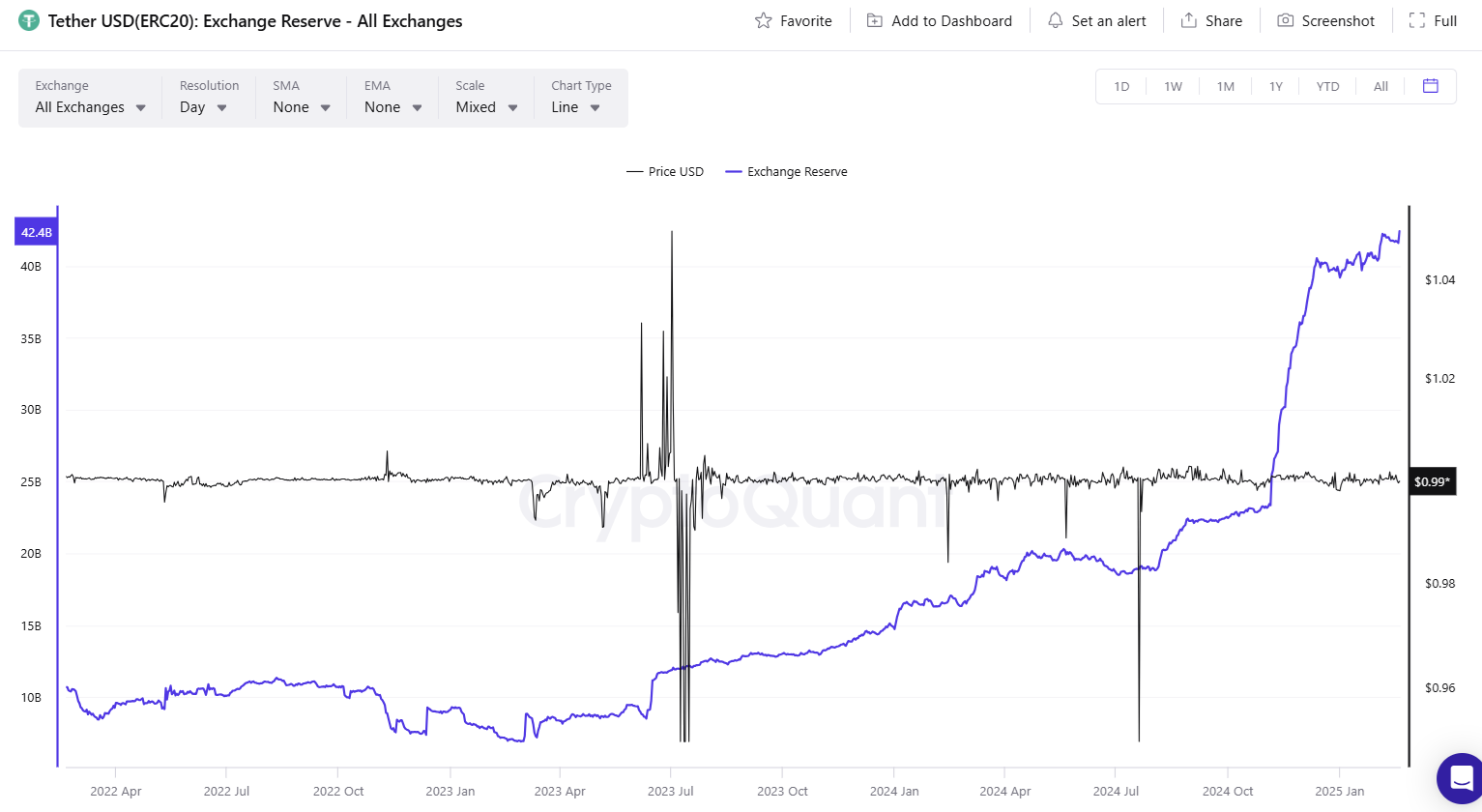The image size is (1482, 812).
Task: Click the Screenshot camera icon
Action: (1285, 20)
